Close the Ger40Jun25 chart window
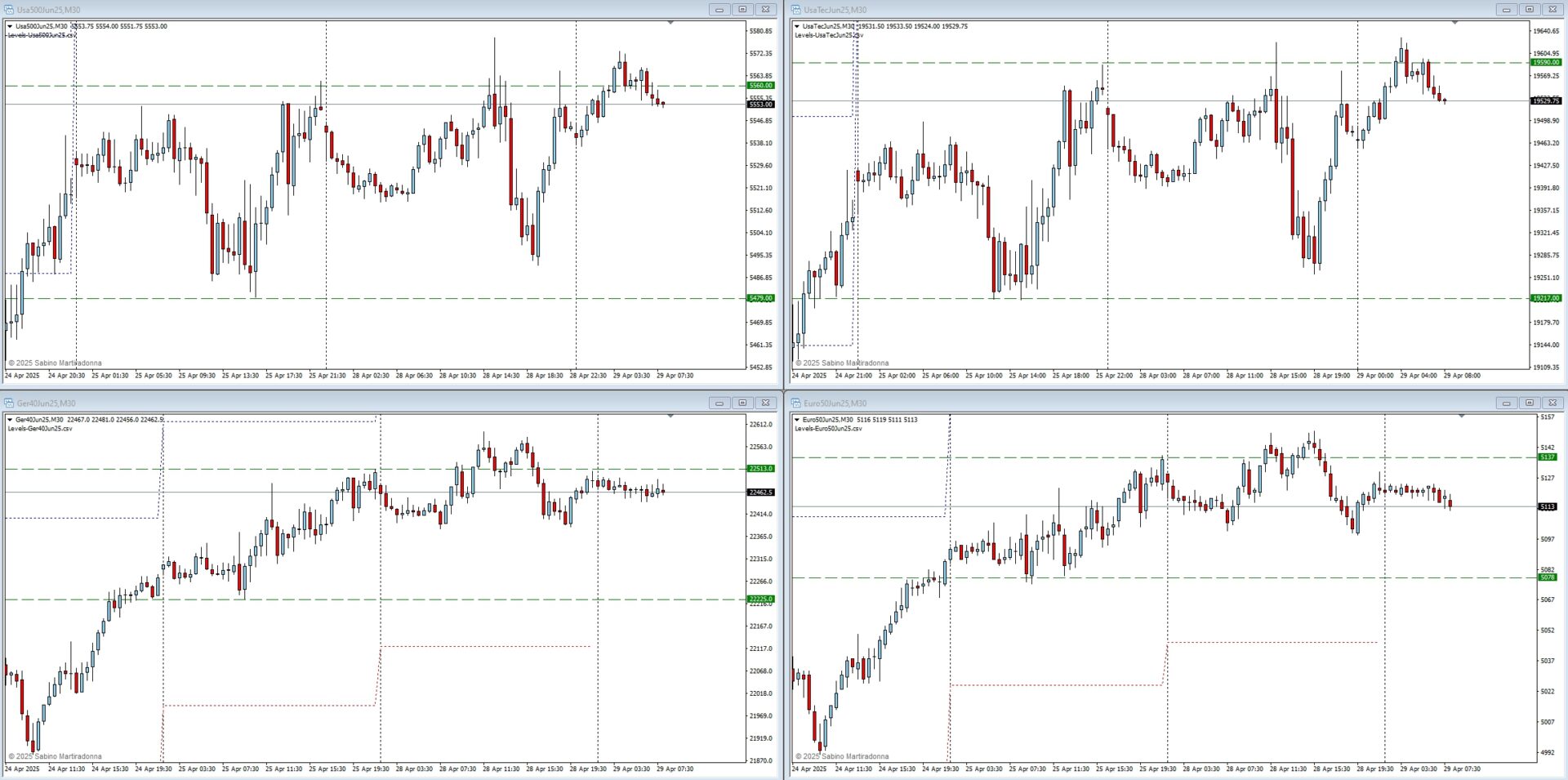This screenshot has height=780, width=1568. click(765, 403)
